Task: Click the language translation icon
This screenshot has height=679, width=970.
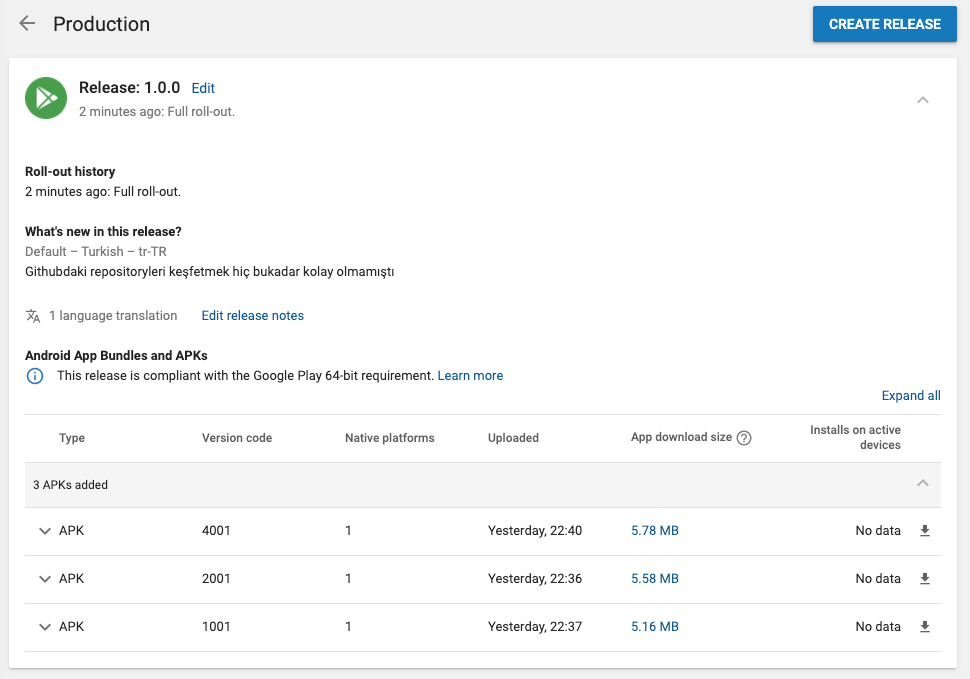Action: [x=33, y=316]
